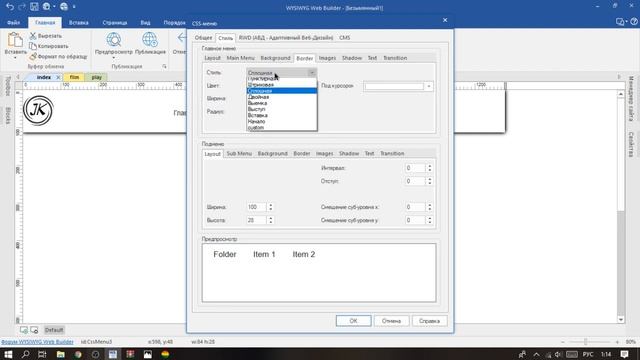Click Item 1 in the preview

(x=264, y=254)
